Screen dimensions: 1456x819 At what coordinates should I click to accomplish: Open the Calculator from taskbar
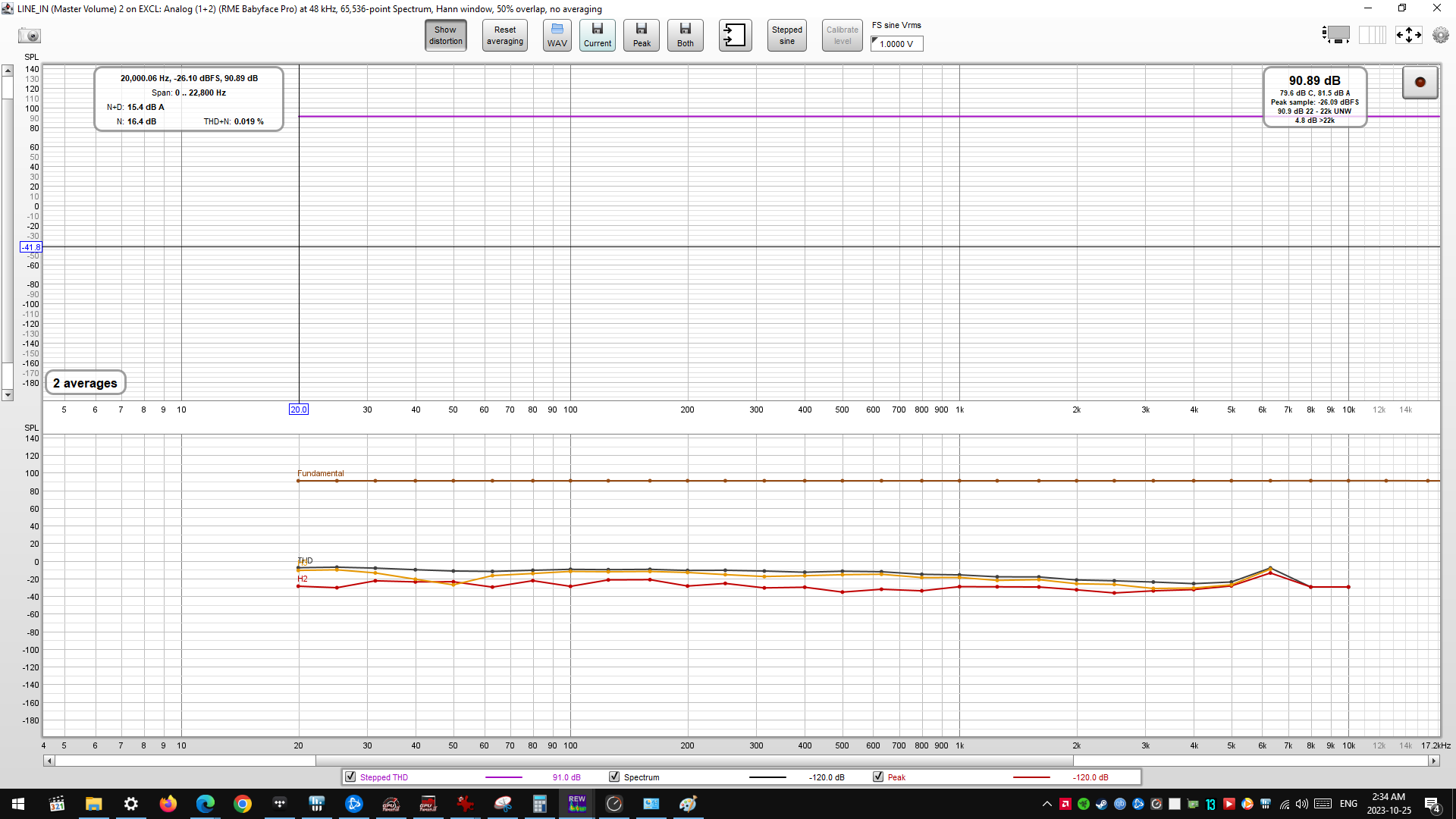coord(540,804)
